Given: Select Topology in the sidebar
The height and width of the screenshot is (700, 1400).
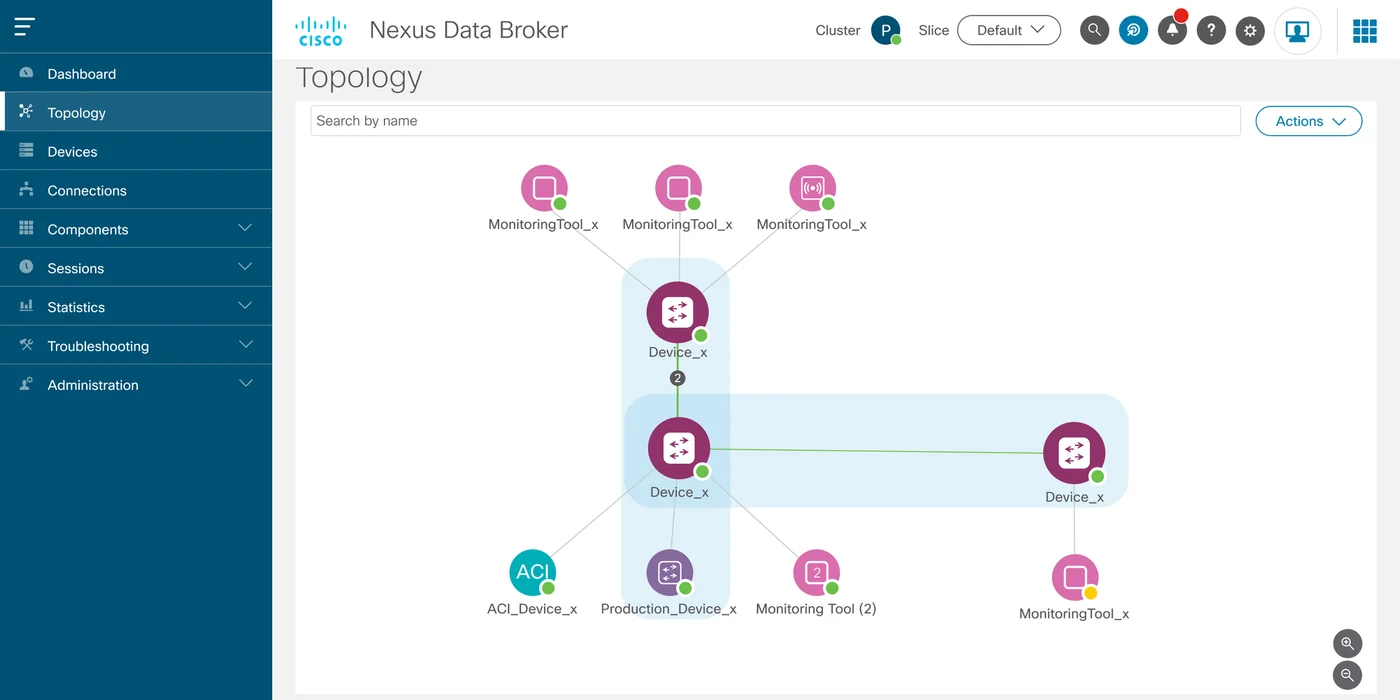Looking at the screenshot, I should (136, 112).
